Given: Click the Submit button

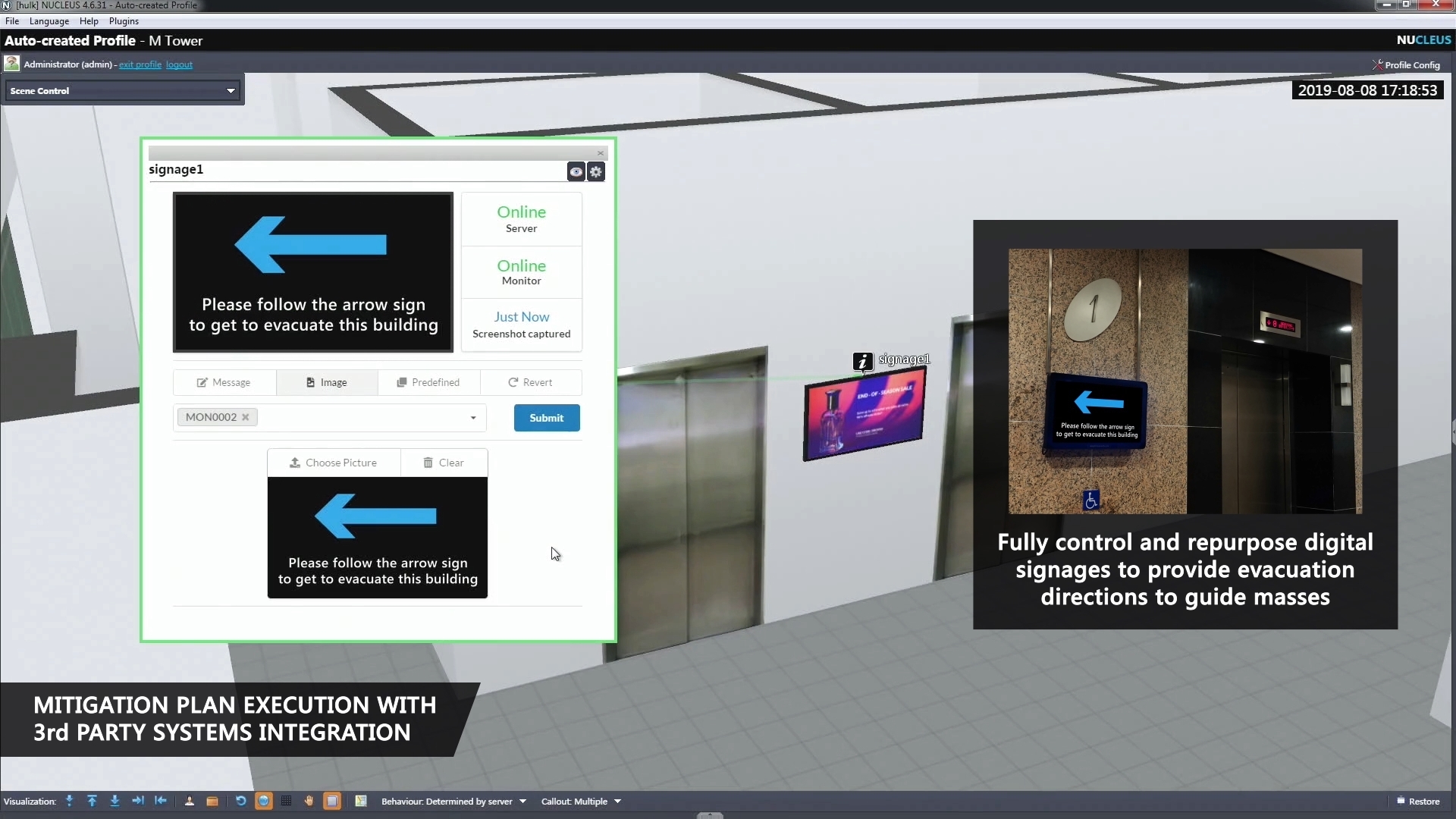Looking at the screenshot, I should (x=547, y=418).
